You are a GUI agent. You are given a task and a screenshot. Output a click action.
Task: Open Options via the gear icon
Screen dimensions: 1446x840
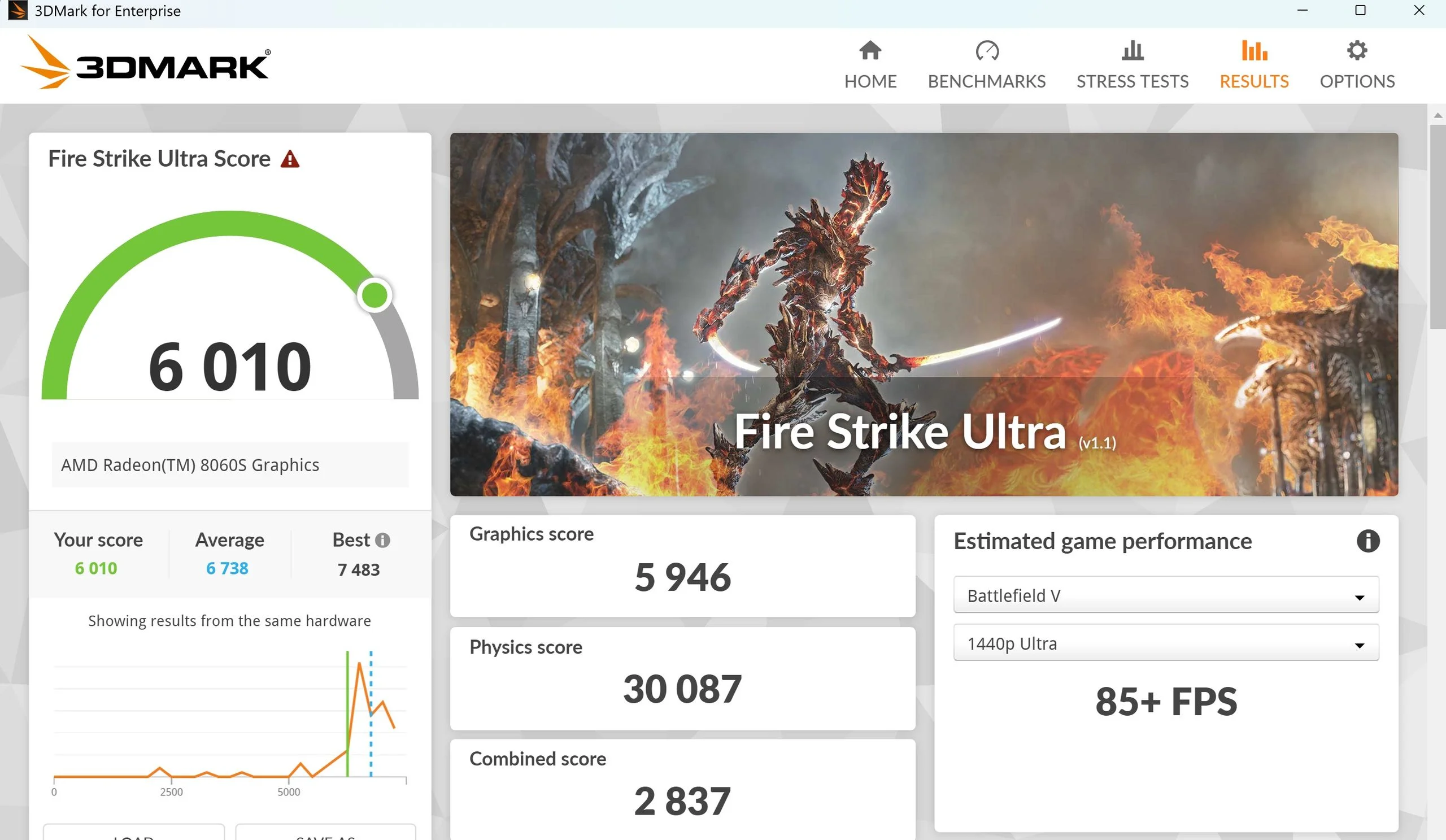[x=1357, y=50]
